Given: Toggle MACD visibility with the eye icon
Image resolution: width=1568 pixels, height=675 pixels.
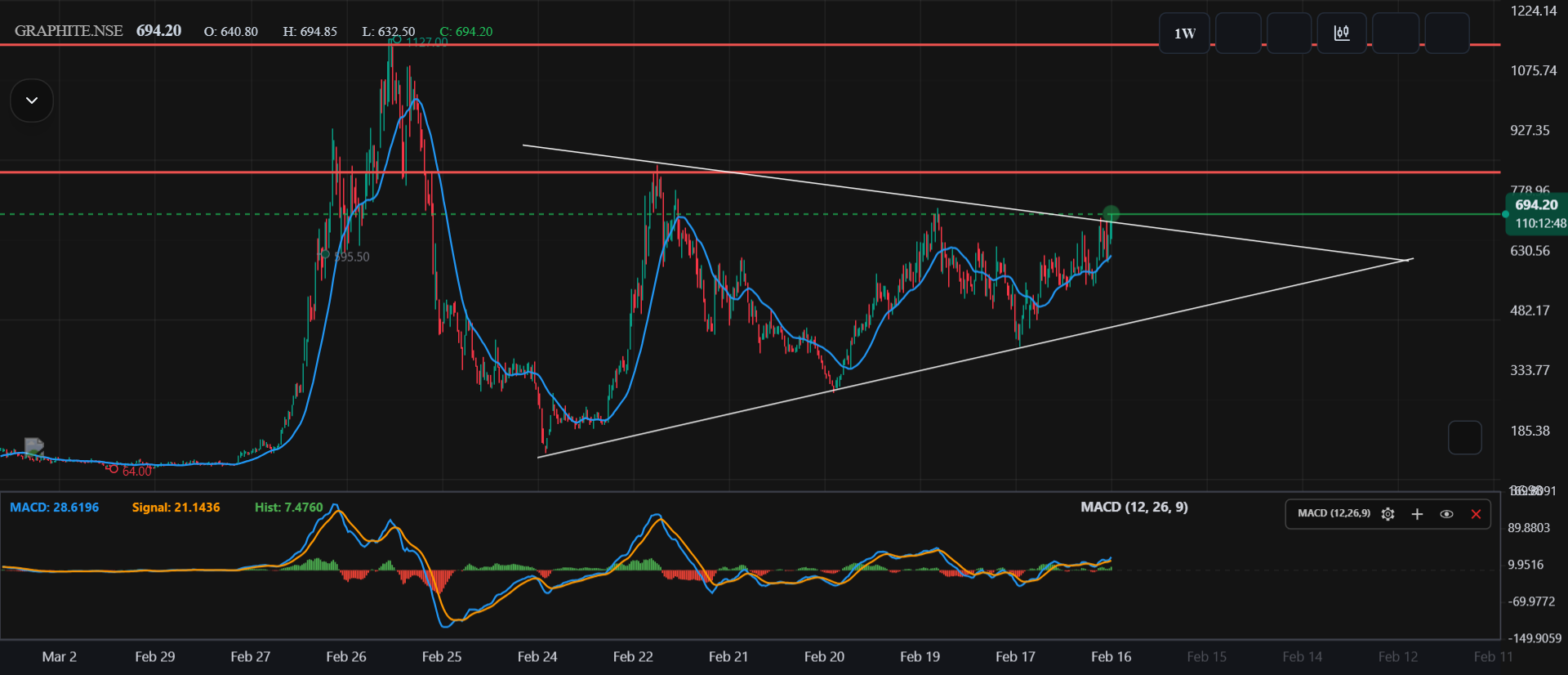Looking at the screenshot, I should tap(1446, 514).
